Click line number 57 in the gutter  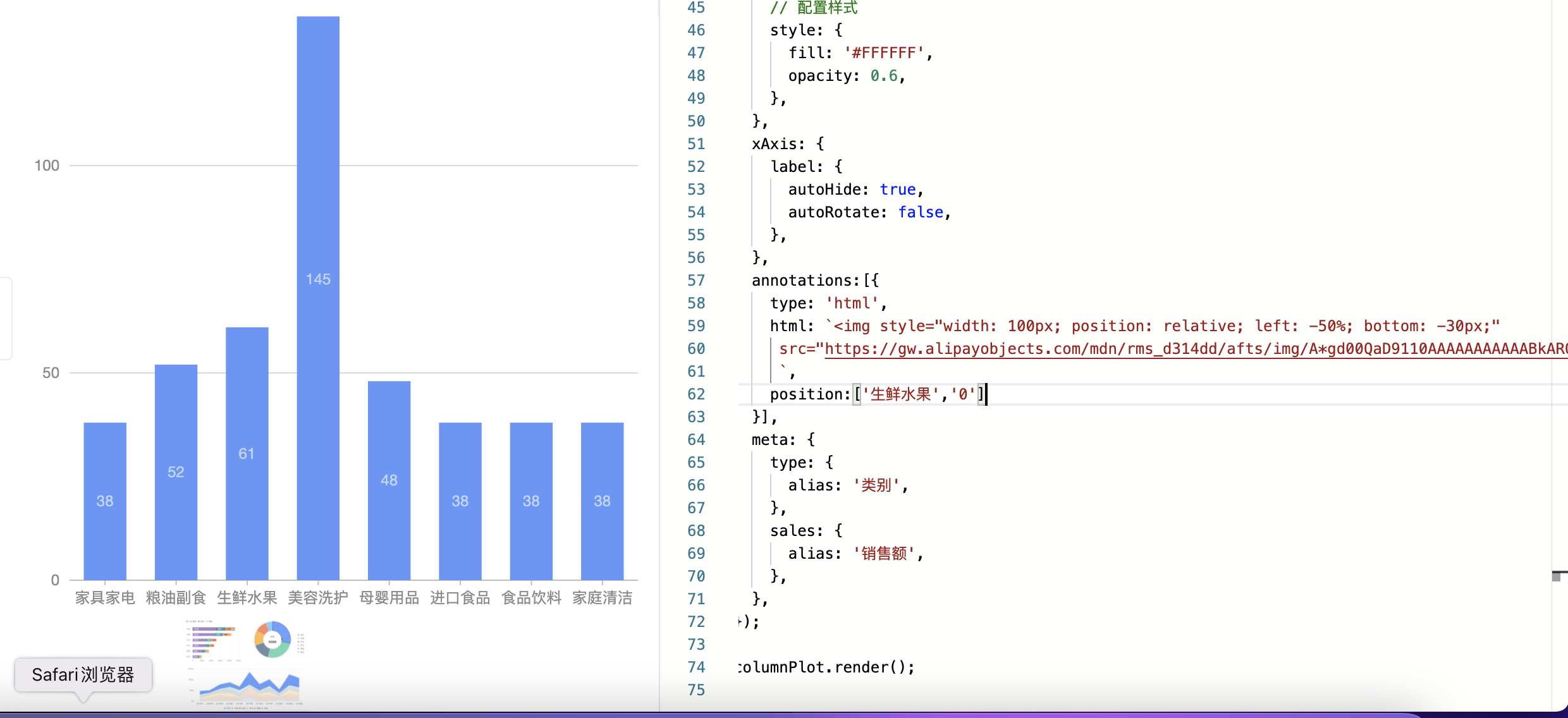[695, 281]
